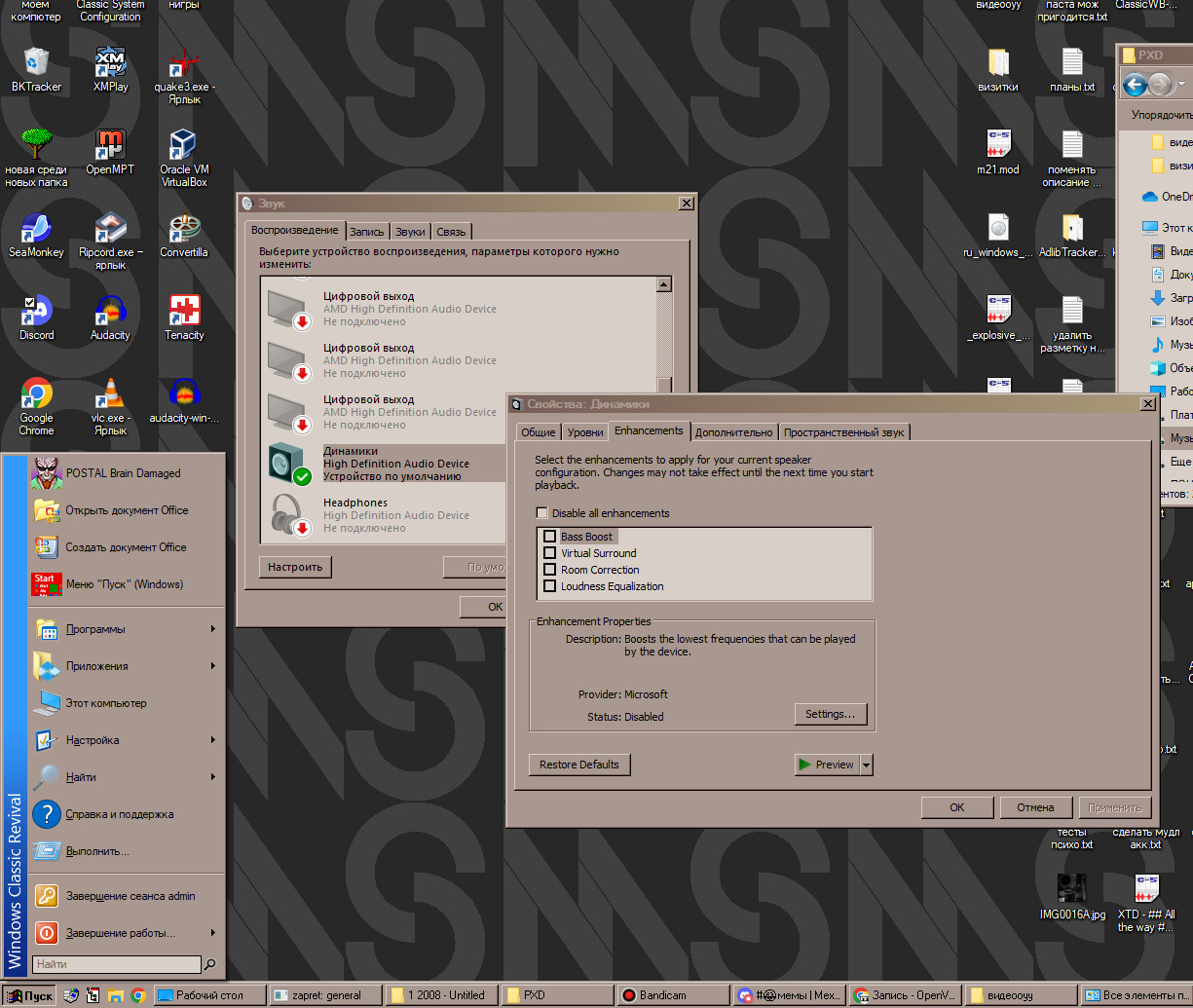Toggle Disable all enhancements checkbox
Viewport: 1193px width, 1008px height.
point(542,513)
